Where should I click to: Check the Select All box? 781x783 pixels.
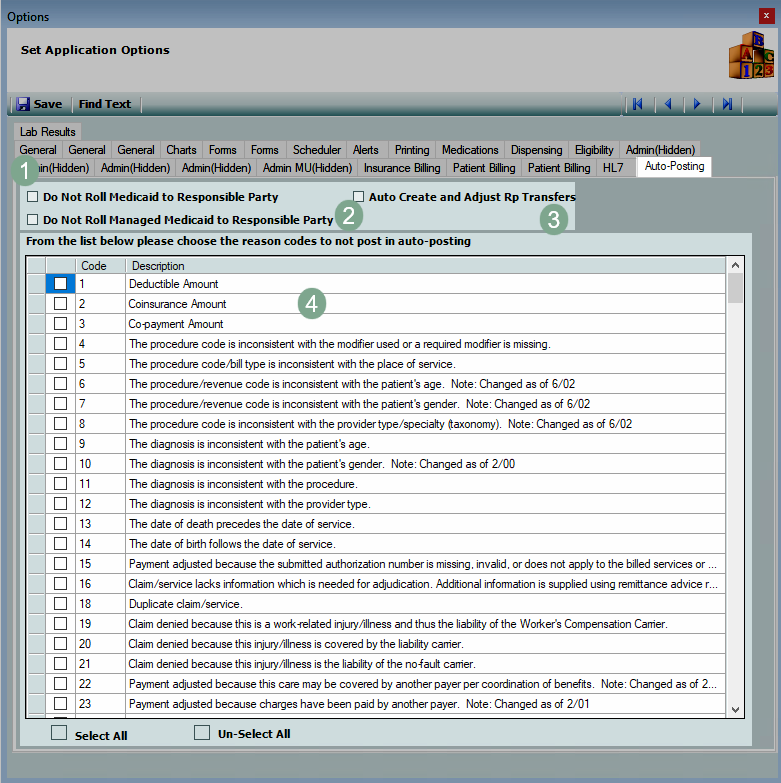pyautogui.click(x=59, y=733)
